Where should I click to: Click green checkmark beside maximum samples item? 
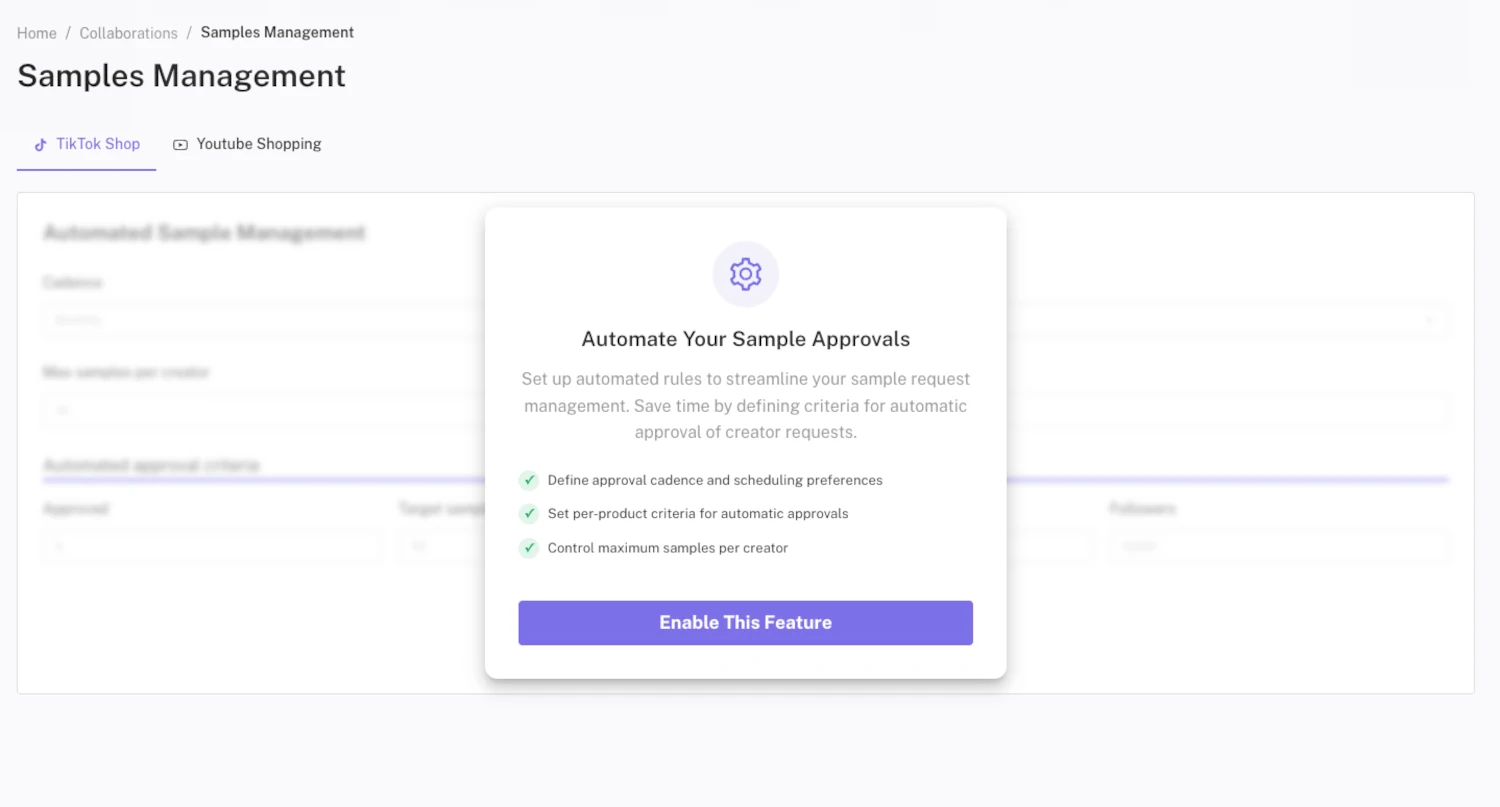click(529, 548)
